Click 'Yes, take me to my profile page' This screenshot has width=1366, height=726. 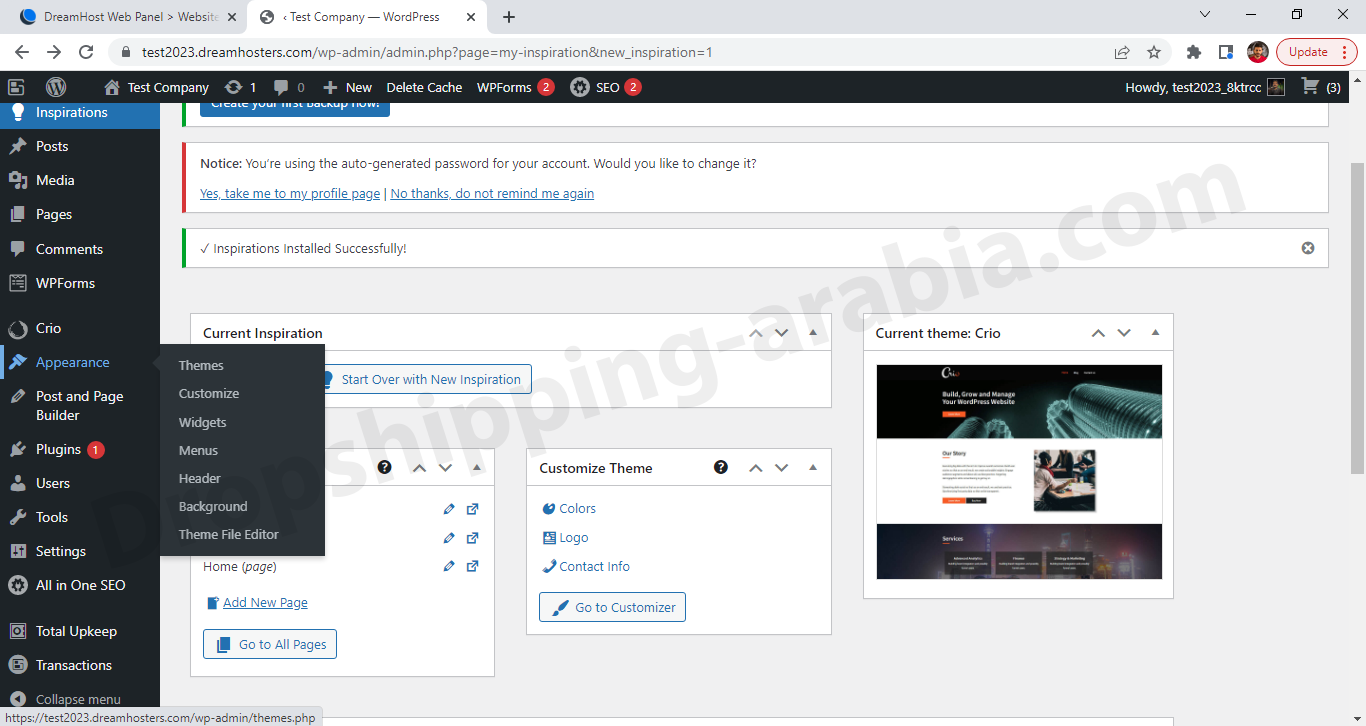(290, 193)
